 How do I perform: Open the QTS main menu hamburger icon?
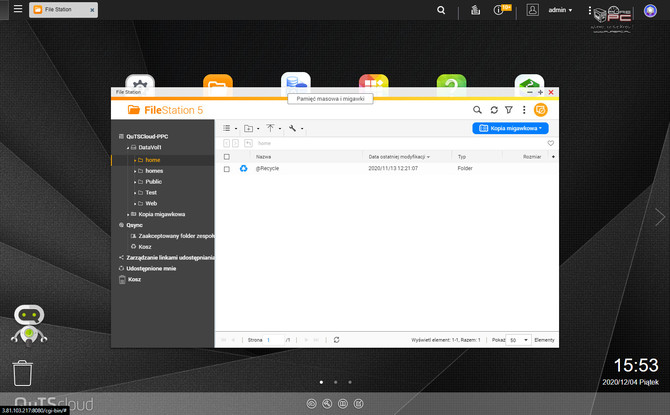tap(18, 9)
